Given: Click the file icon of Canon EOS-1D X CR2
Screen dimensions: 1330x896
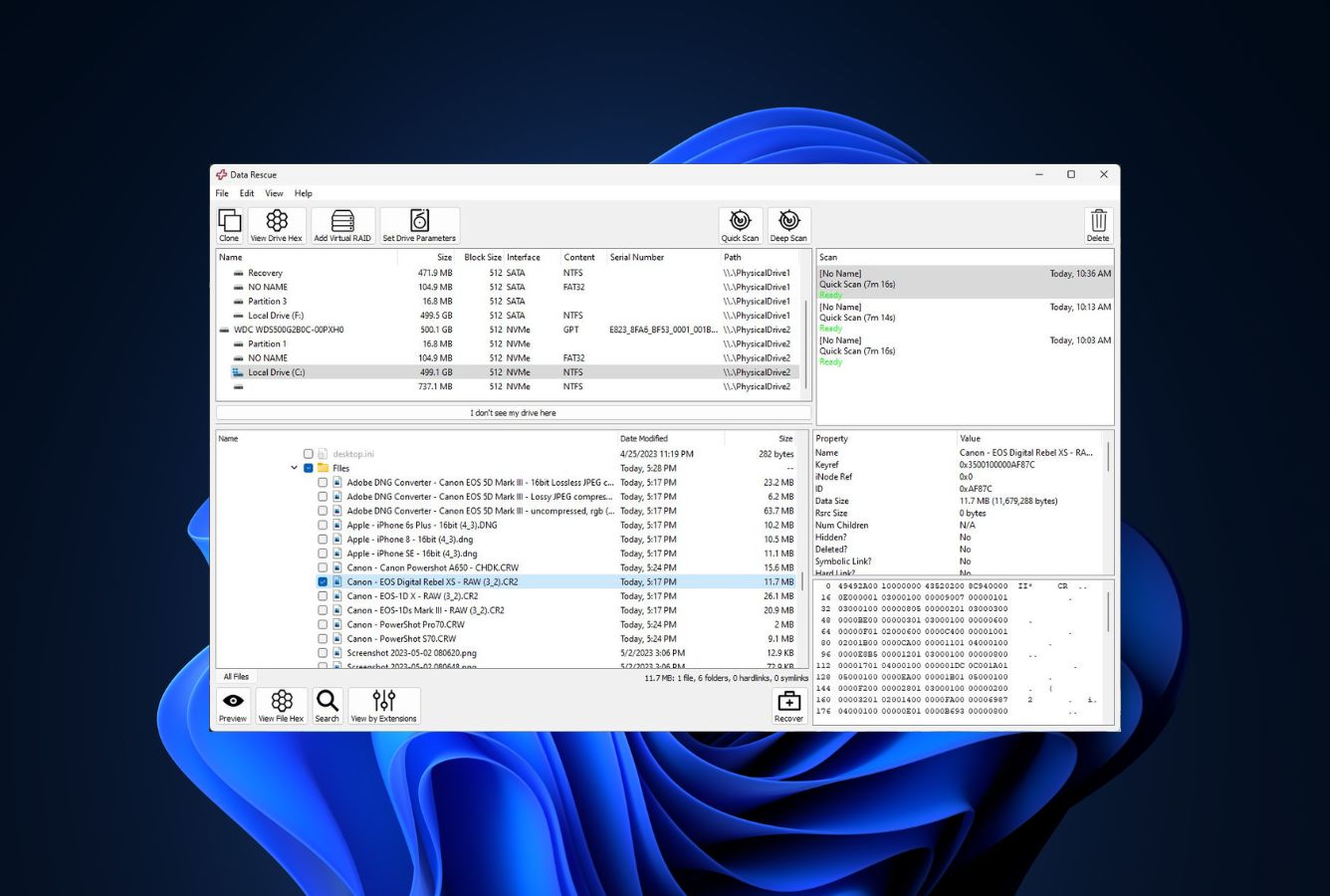Looking at the screenshot, I should point(337,596).
